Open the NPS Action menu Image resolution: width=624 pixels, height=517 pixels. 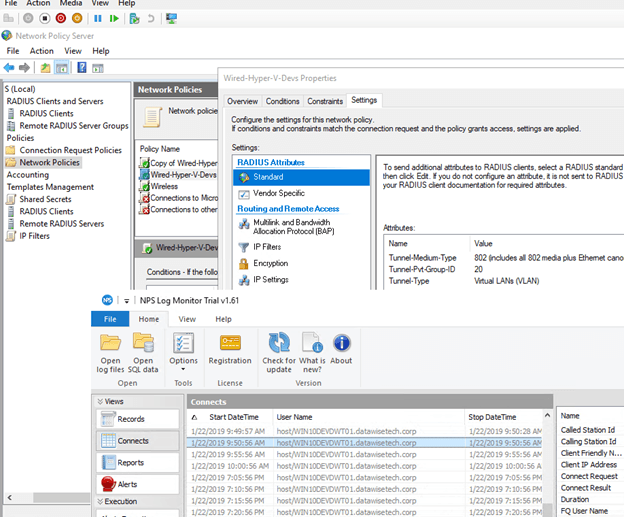[41, 51]
